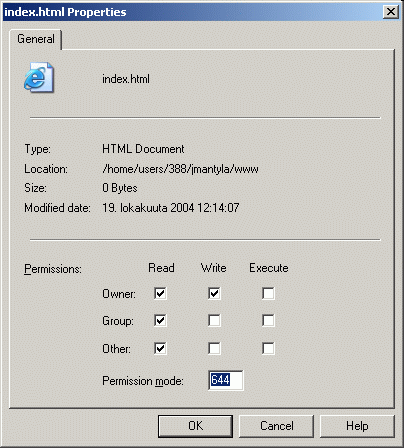Click the Cancel button

click(x=276, y=426)
